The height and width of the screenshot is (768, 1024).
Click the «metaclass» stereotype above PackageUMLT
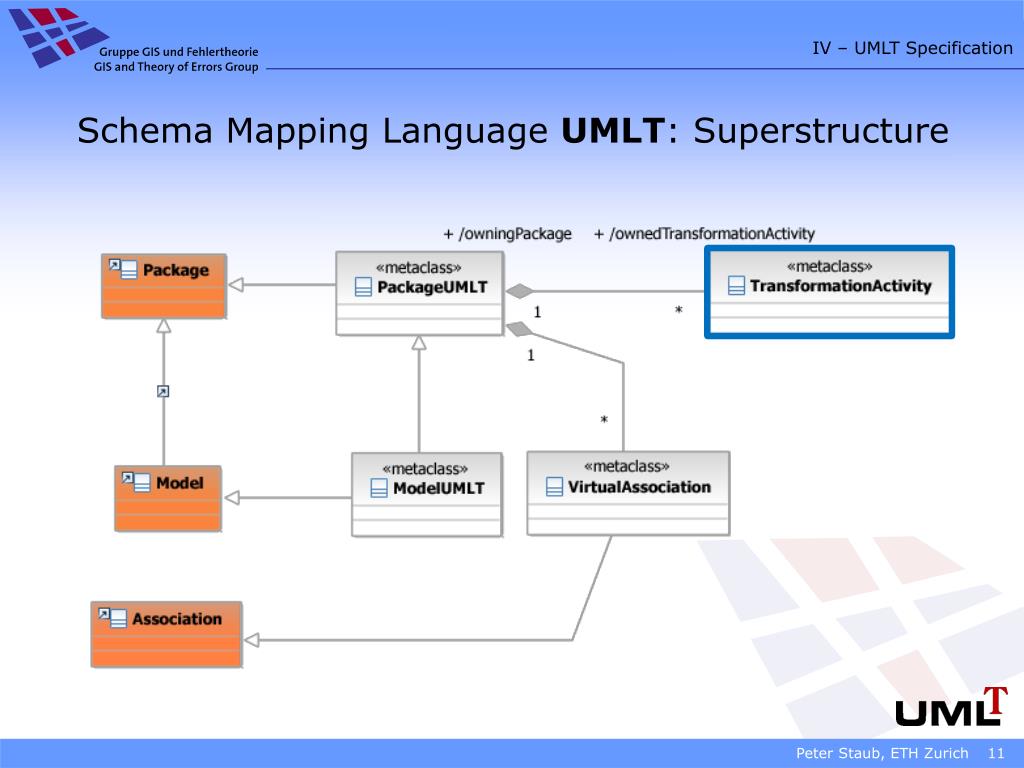[419, 268]
